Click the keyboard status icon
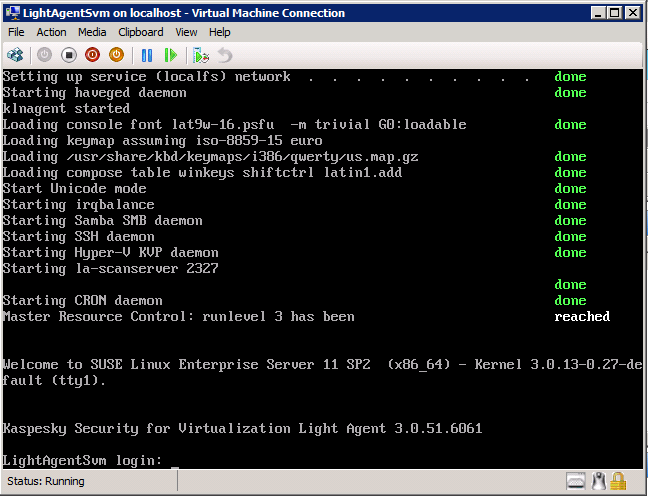This screenshot has height=496, width=648. pyautogui.click(x=575, y=481)
